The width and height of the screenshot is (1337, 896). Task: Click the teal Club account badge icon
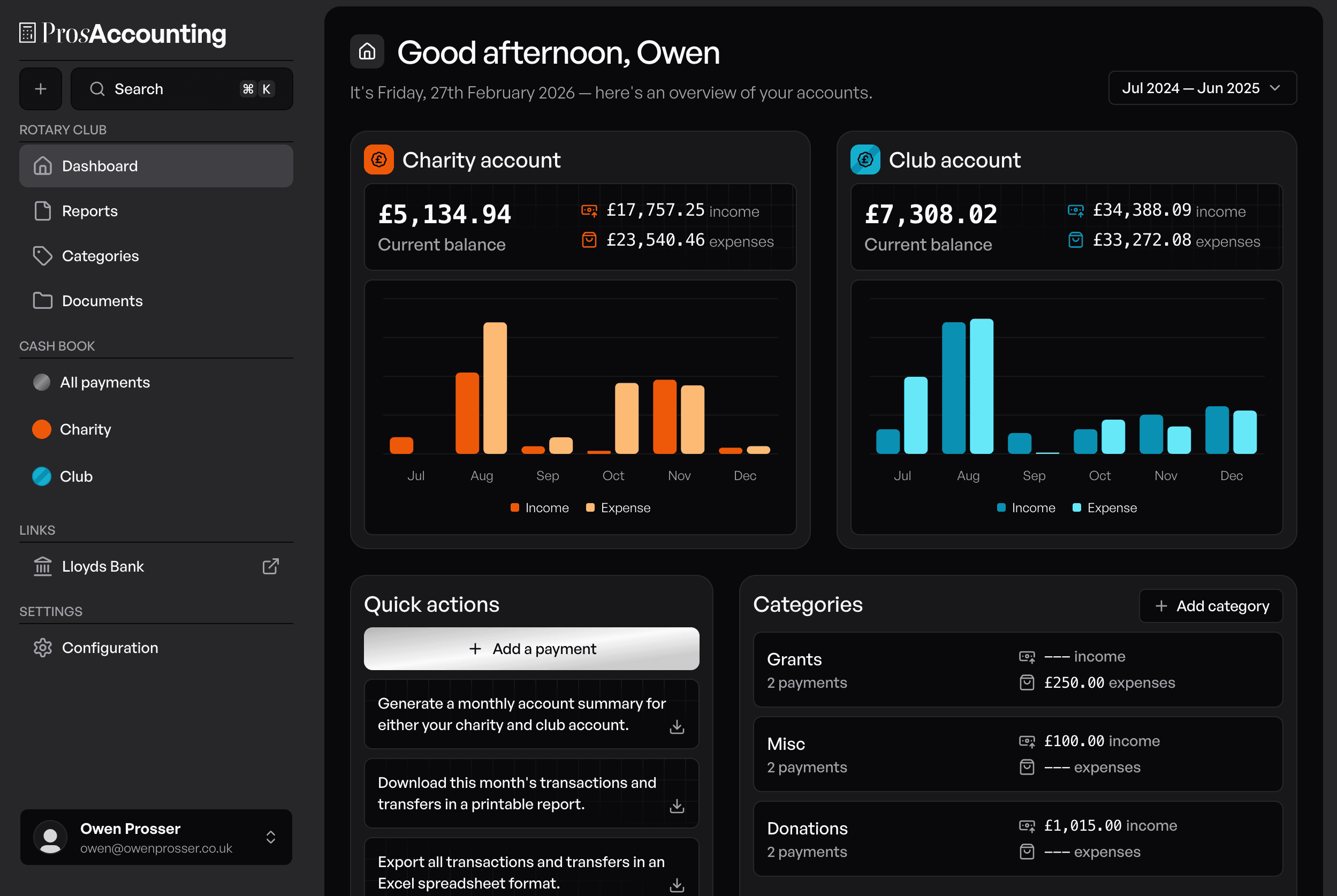click(865, 160)
